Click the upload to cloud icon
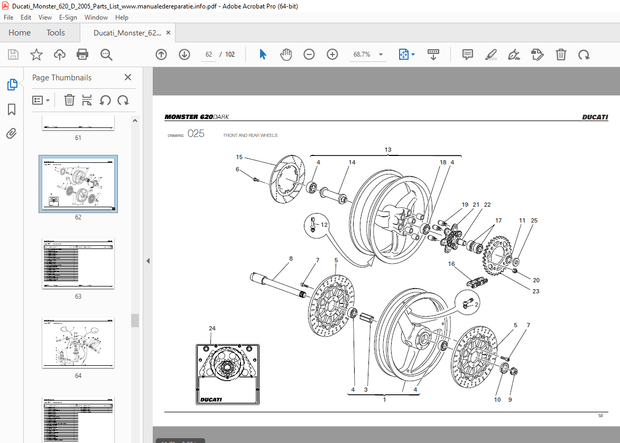The image size is (620, 443). 59,54
